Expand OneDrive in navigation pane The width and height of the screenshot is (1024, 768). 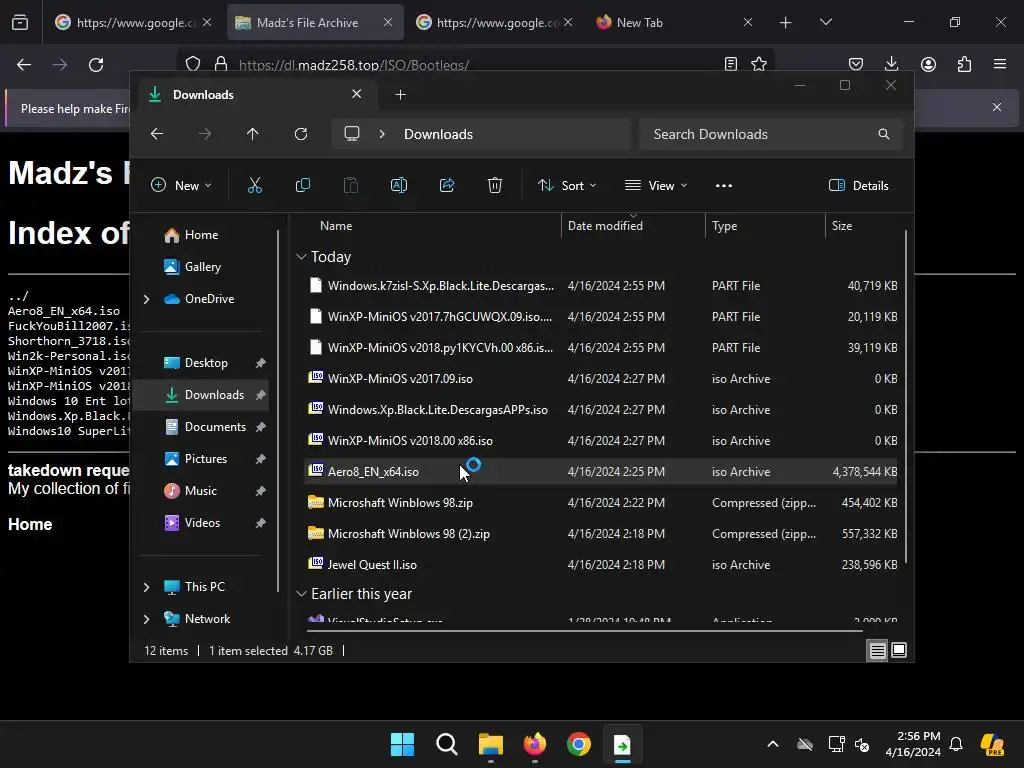coord(146,299)
